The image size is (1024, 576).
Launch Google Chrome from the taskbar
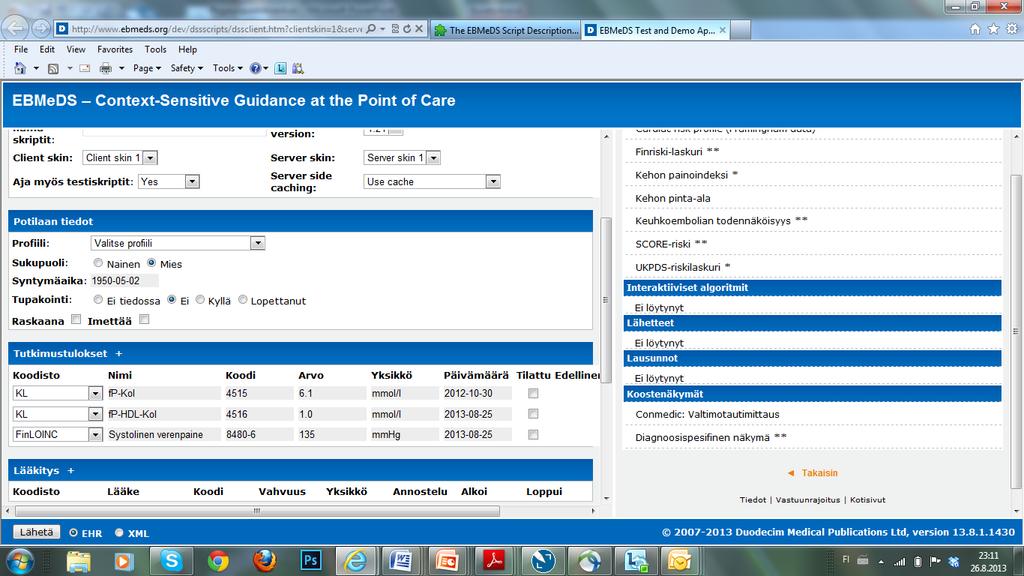pyautogui.click(x=218, y=560)
